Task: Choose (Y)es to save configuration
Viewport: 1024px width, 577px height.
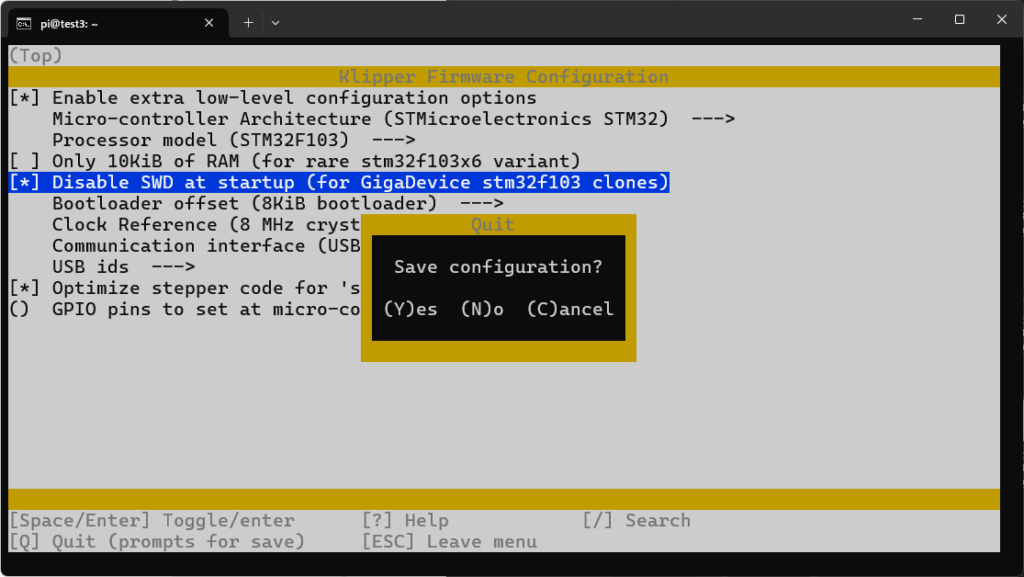Action: tap(410, 309)
